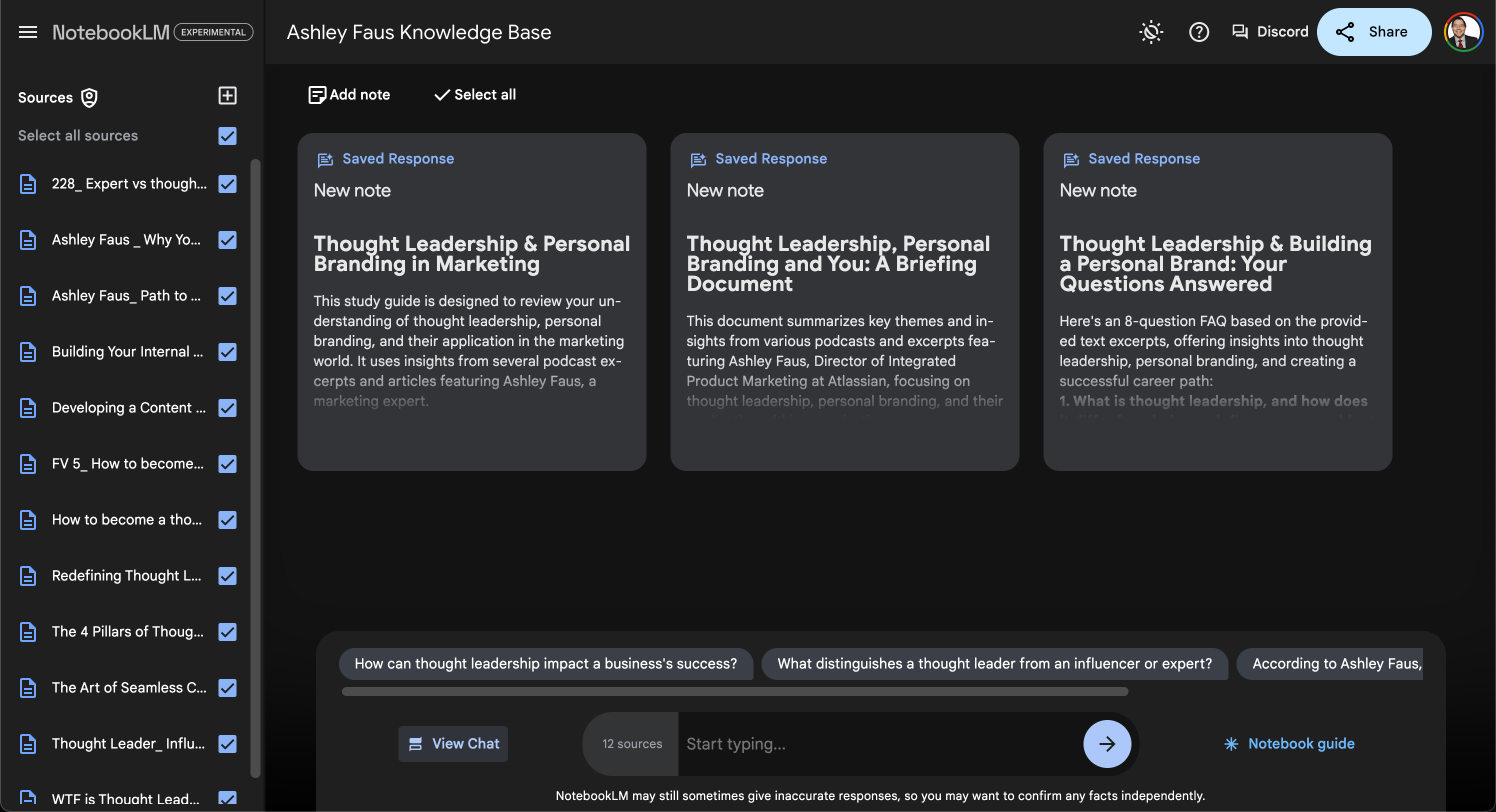Submit the chat with arrow button
1496x812 pixels.
[x=1107, y=744]
